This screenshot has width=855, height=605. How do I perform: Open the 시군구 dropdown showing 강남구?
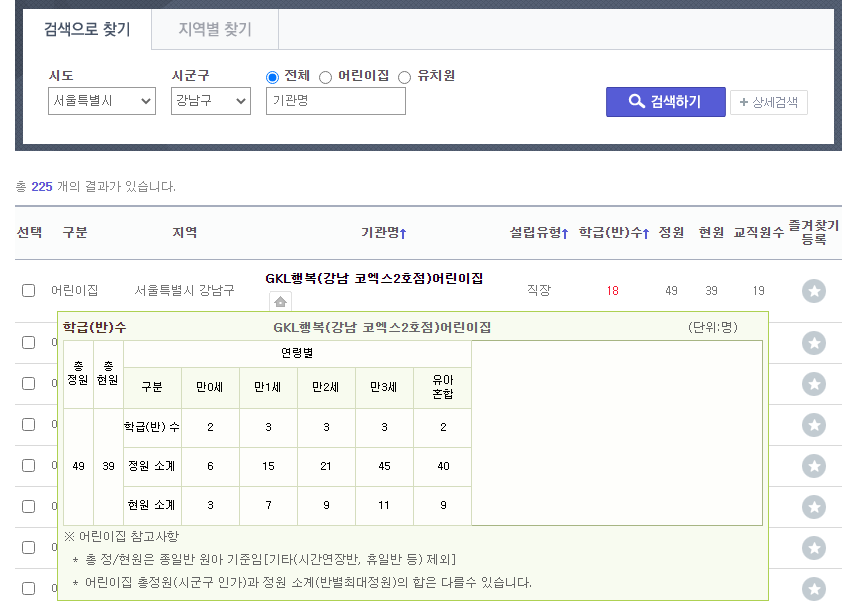(x=210, y=101)
